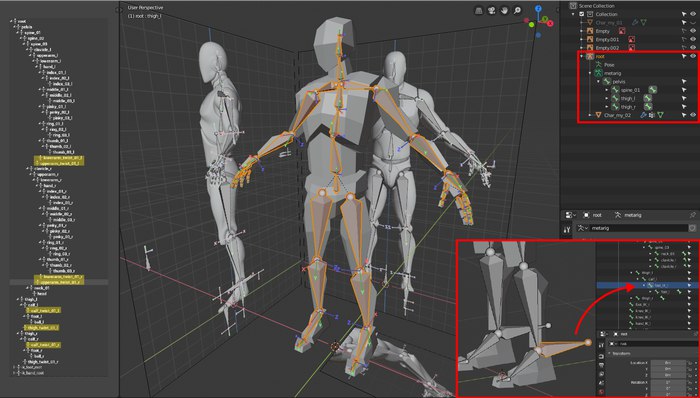Click child bone icon right of thigh_r

(648, 107)
